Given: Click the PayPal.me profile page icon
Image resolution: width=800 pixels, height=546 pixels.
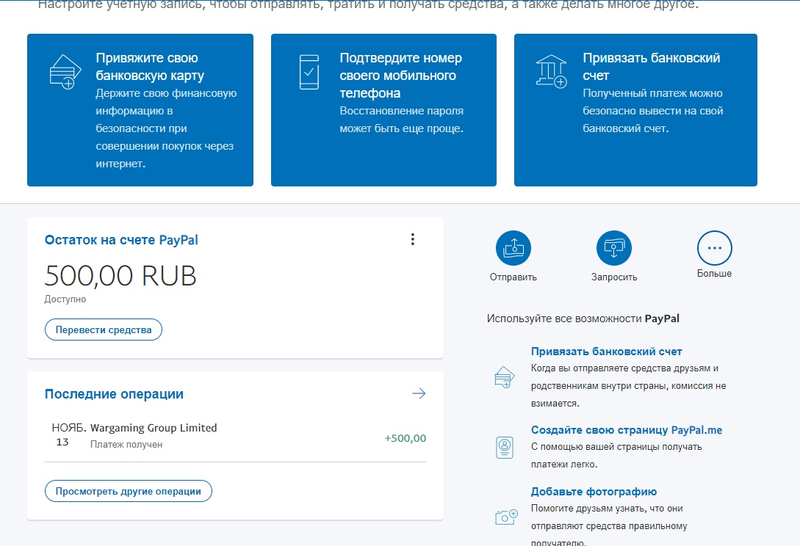Looking at the screenshot, I should [505, 448].
